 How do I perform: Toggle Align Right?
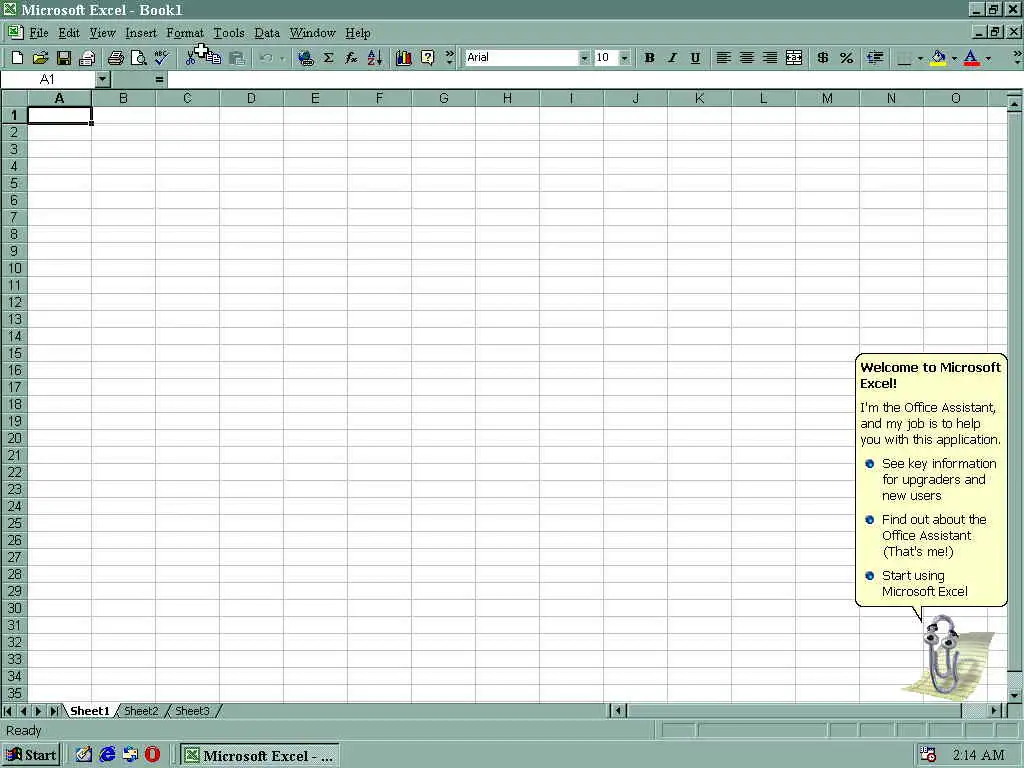[770, 58]
